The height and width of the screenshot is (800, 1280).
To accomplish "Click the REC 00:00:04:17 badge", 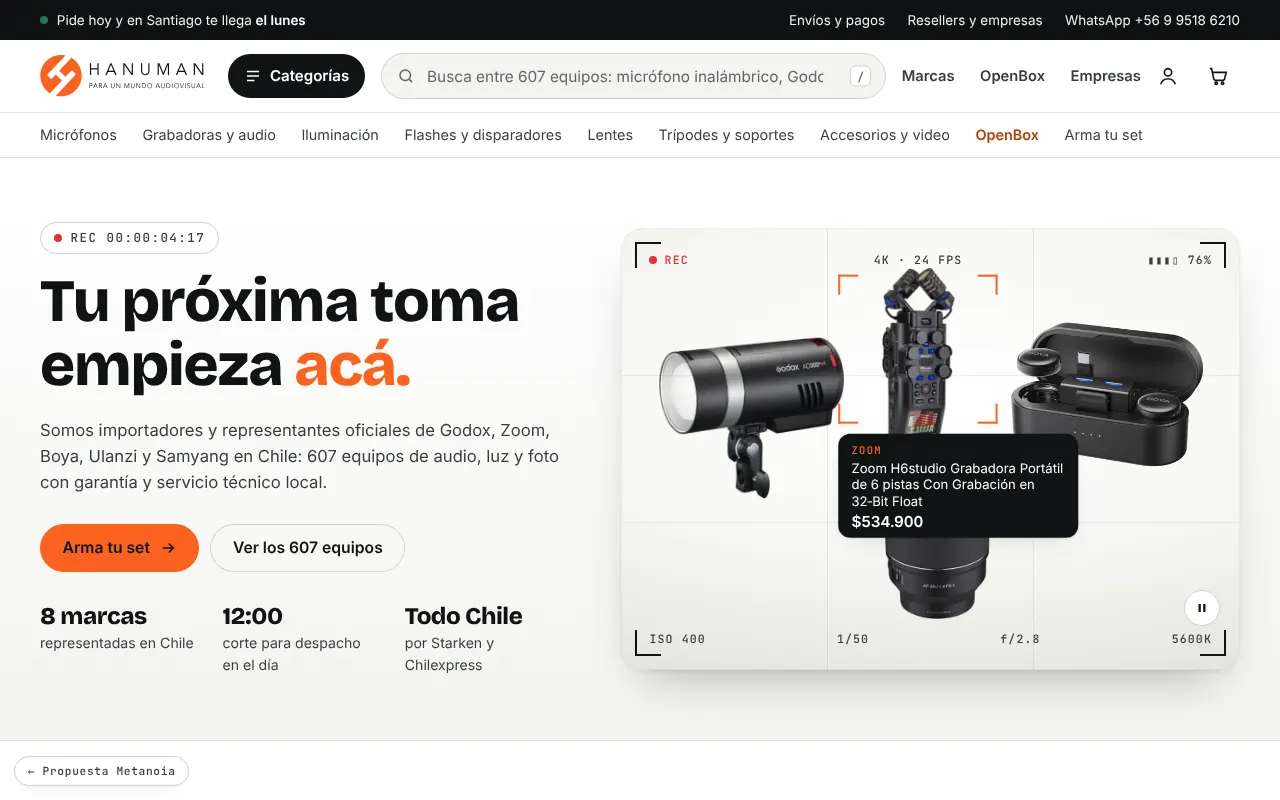I will [x=129, y=238].
